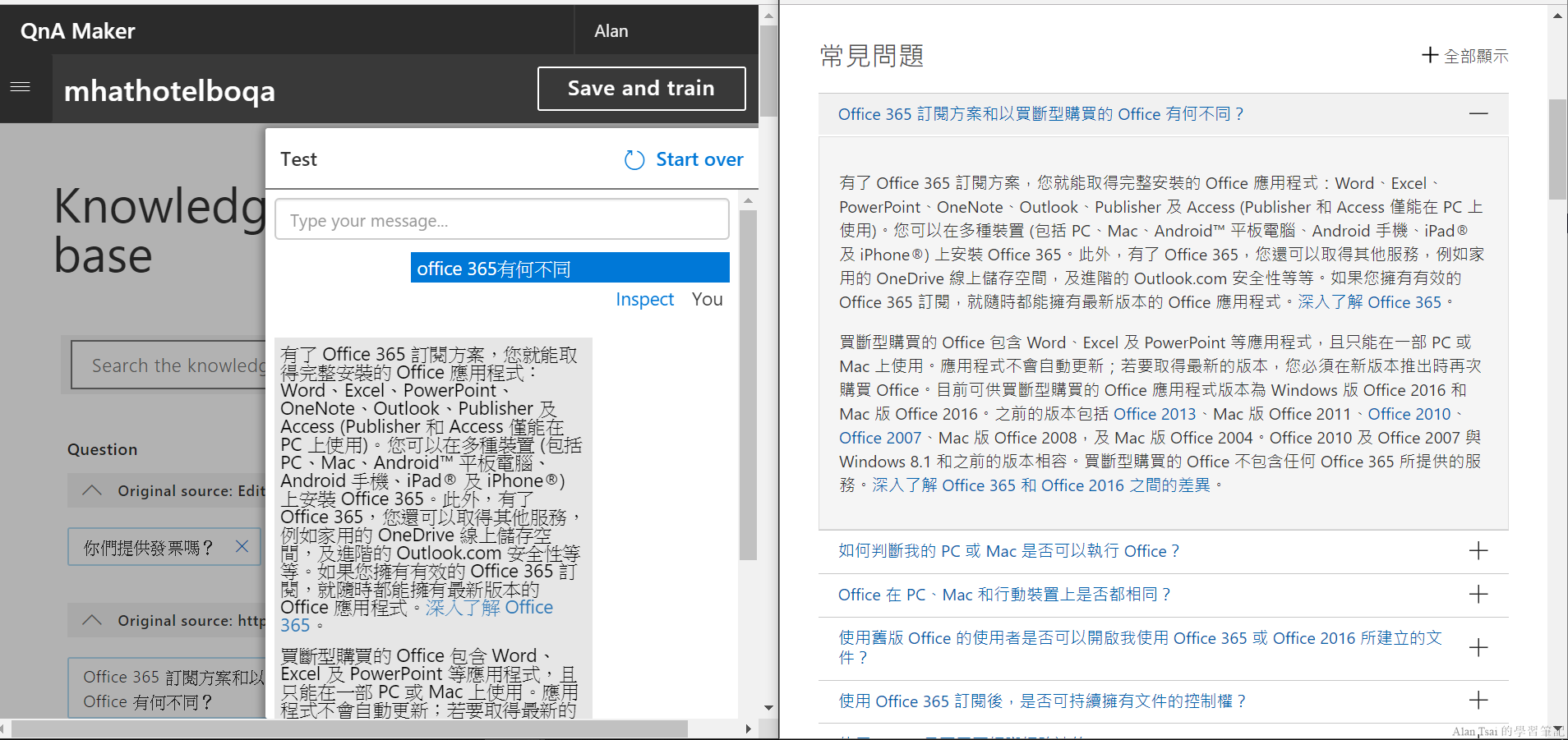This screenshot has height=740, width=1568.
Task: Click the FAQ page vertical scrollbar thumb
Action: point(1557,149)
